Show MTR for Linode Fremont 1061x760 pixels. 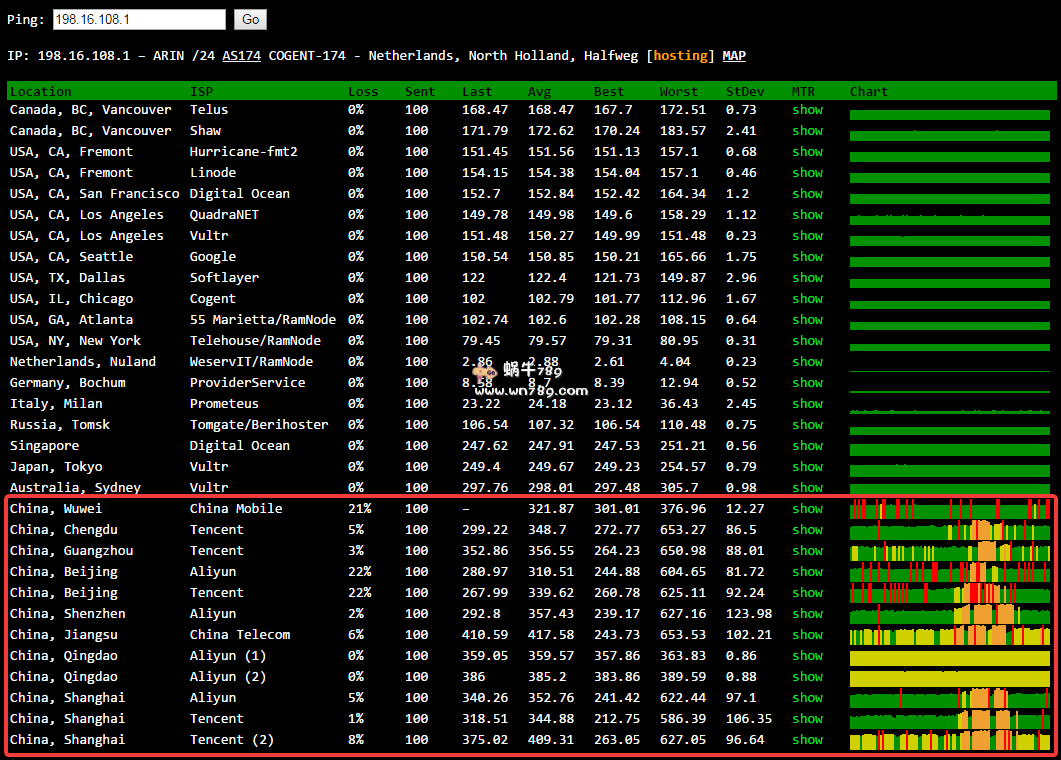[807, 172]
